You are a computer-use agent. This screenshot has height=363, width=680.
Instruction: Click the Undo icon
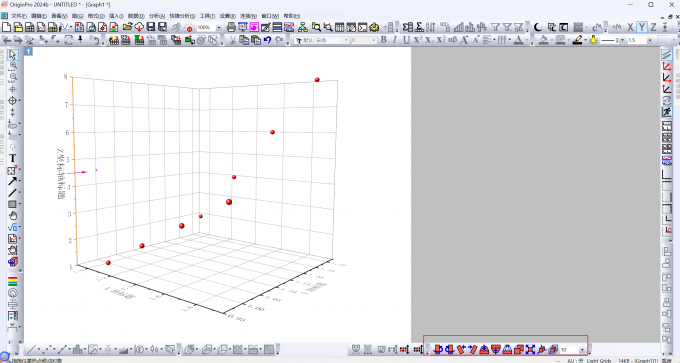[x=267, y=40]
